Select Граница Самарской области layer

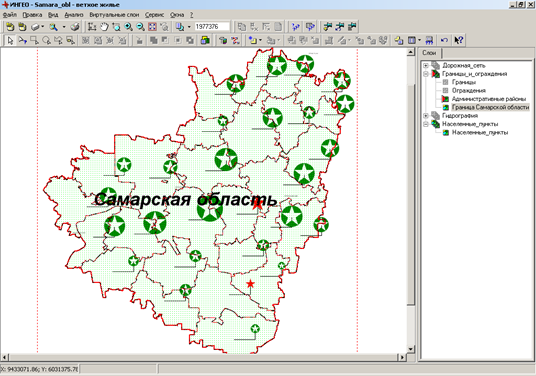coord(491,107)
